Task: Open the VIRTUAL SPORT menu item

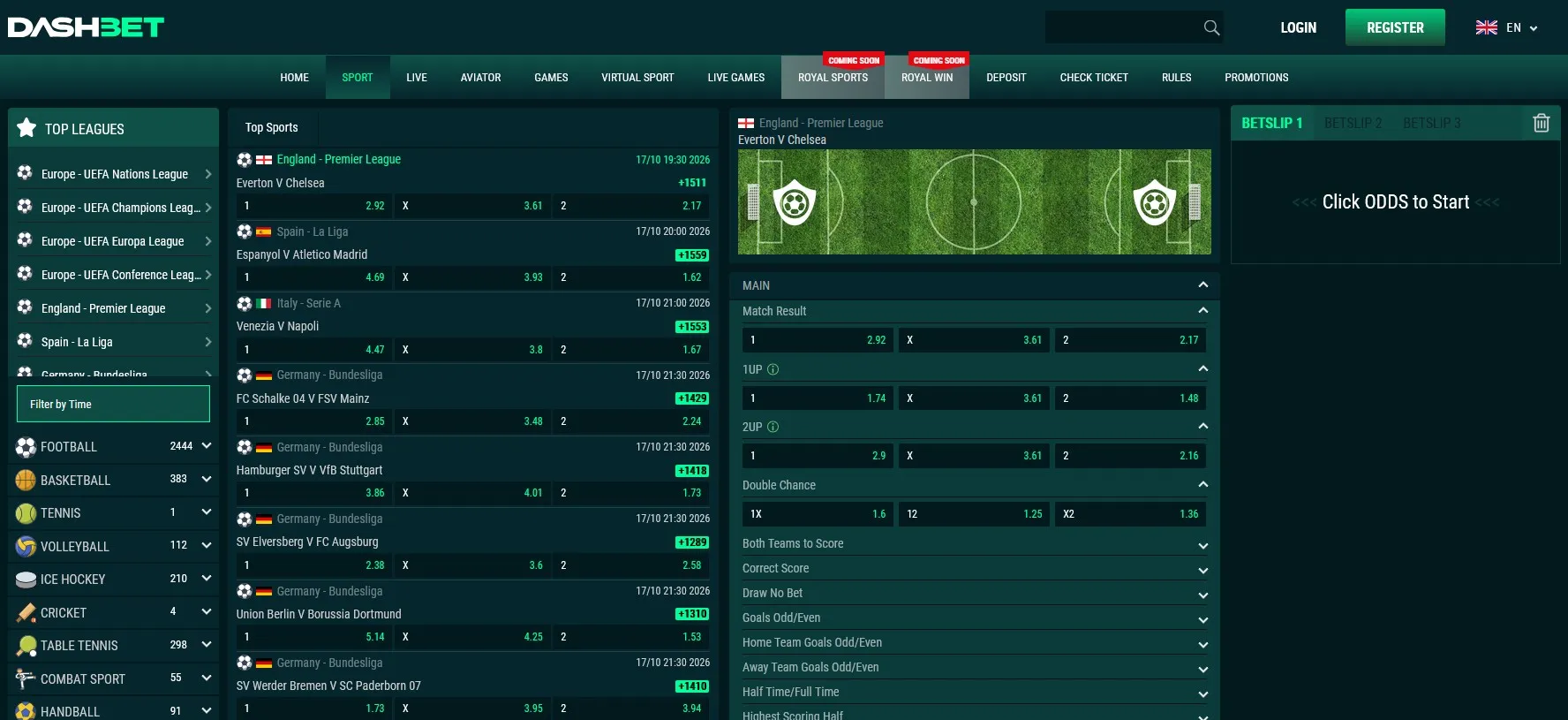Action: pos(637,78)
